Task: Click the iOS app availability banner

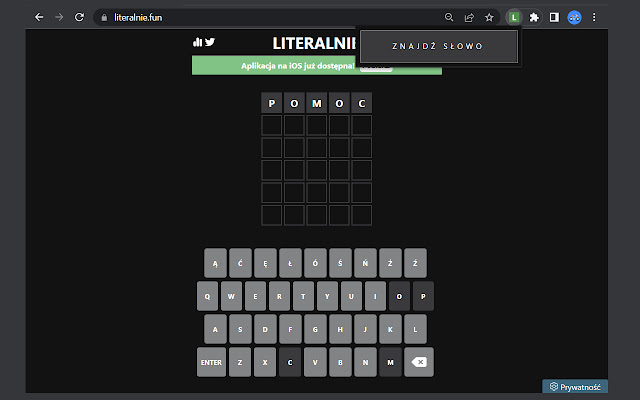Action: point(317,65)
